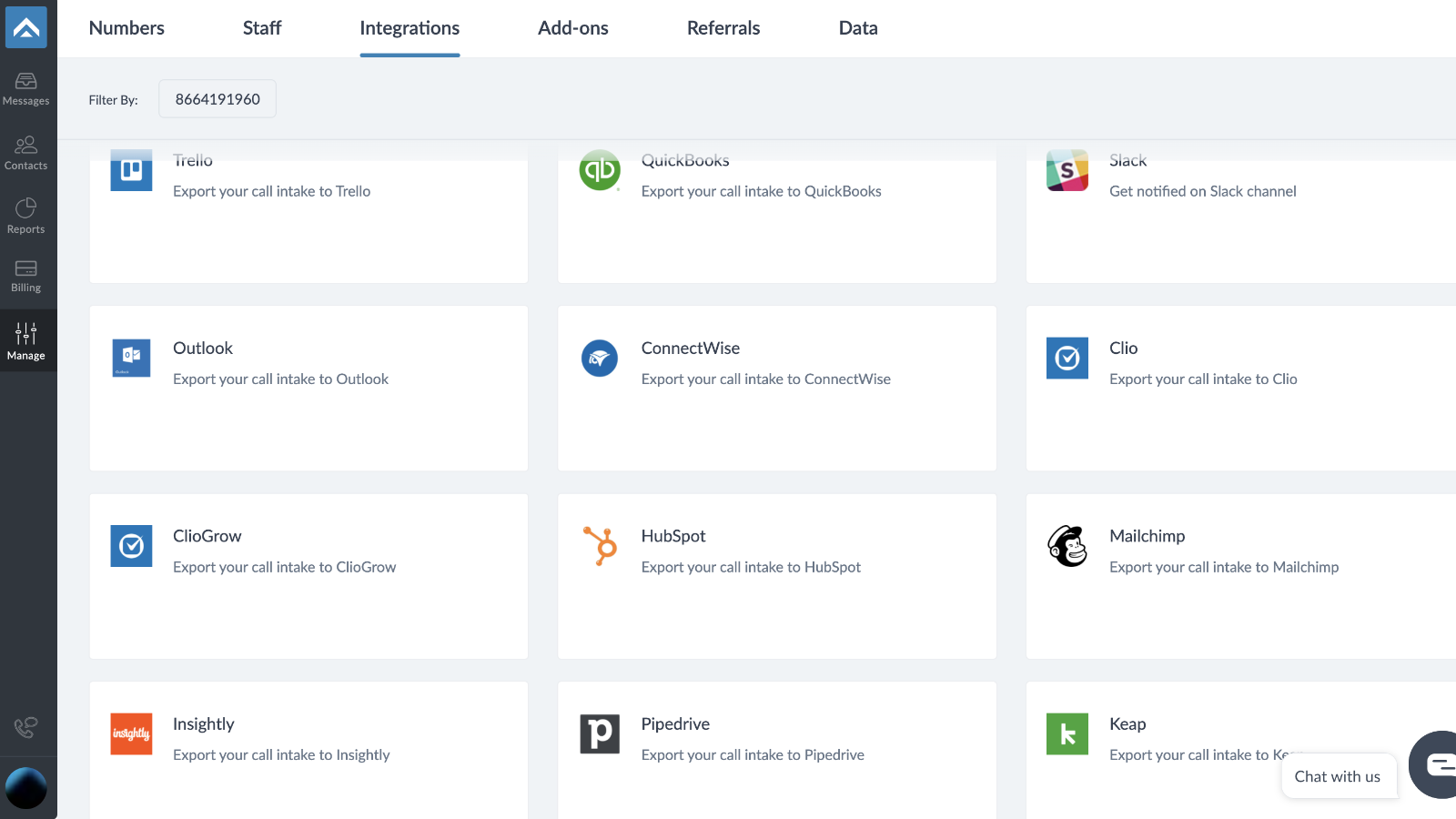Open the Pipedrive integration card
The width and height of the screenshot is (1456, 819).
[x=776, y=739]
